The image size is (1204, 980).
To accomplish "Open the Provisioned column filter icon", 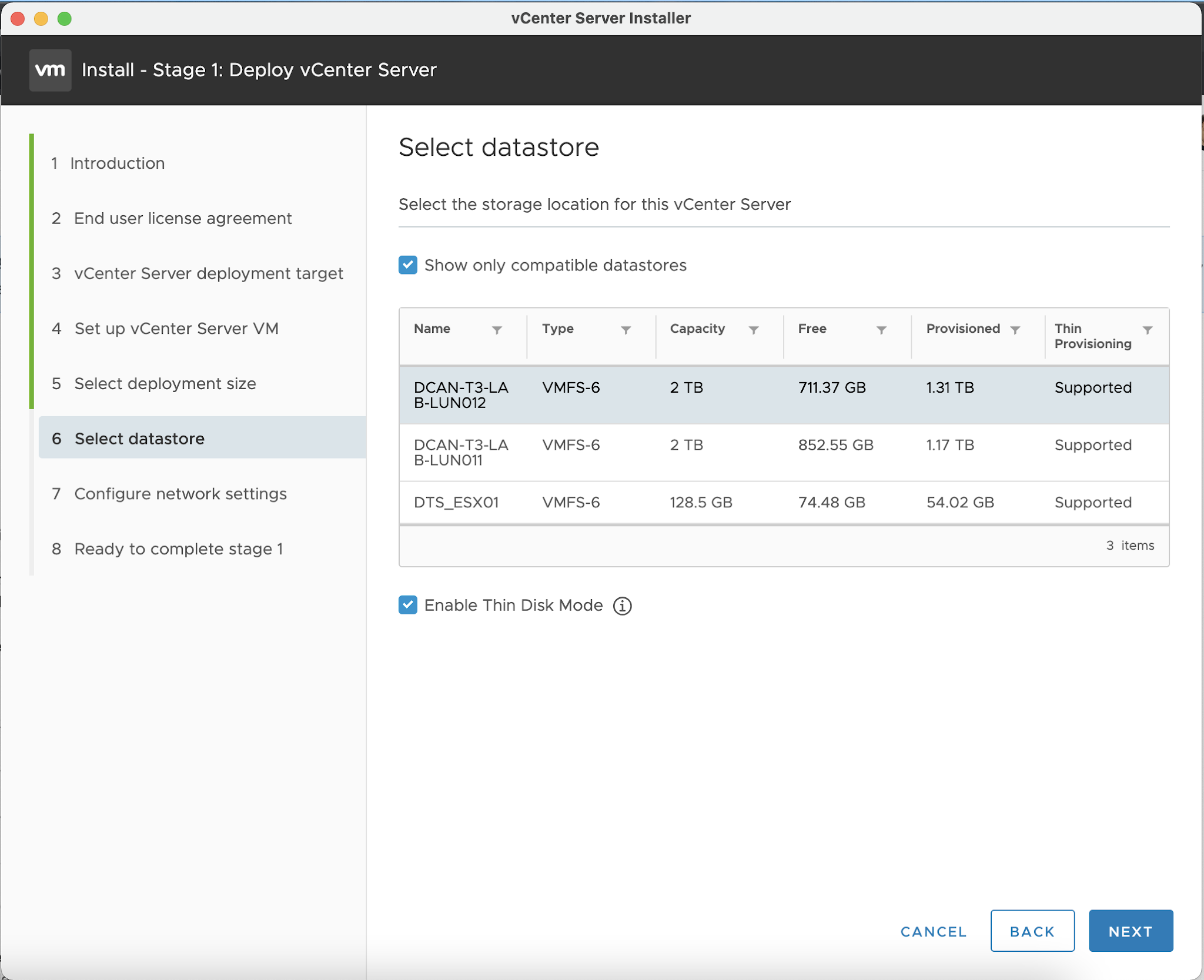I will [x=1016, y=330].
